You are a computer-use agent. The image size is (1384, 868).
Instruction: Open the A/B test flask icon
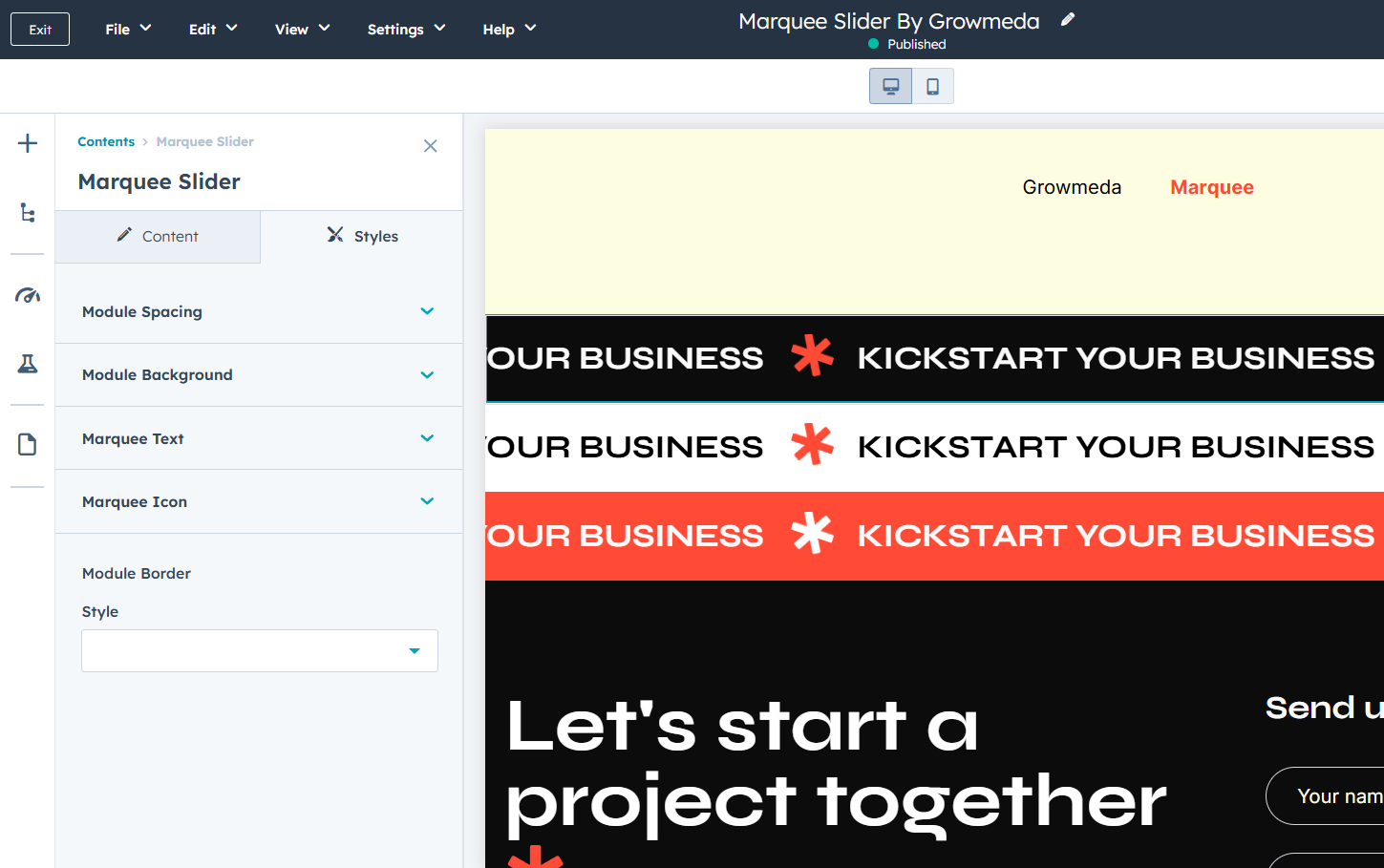point(28,364)
